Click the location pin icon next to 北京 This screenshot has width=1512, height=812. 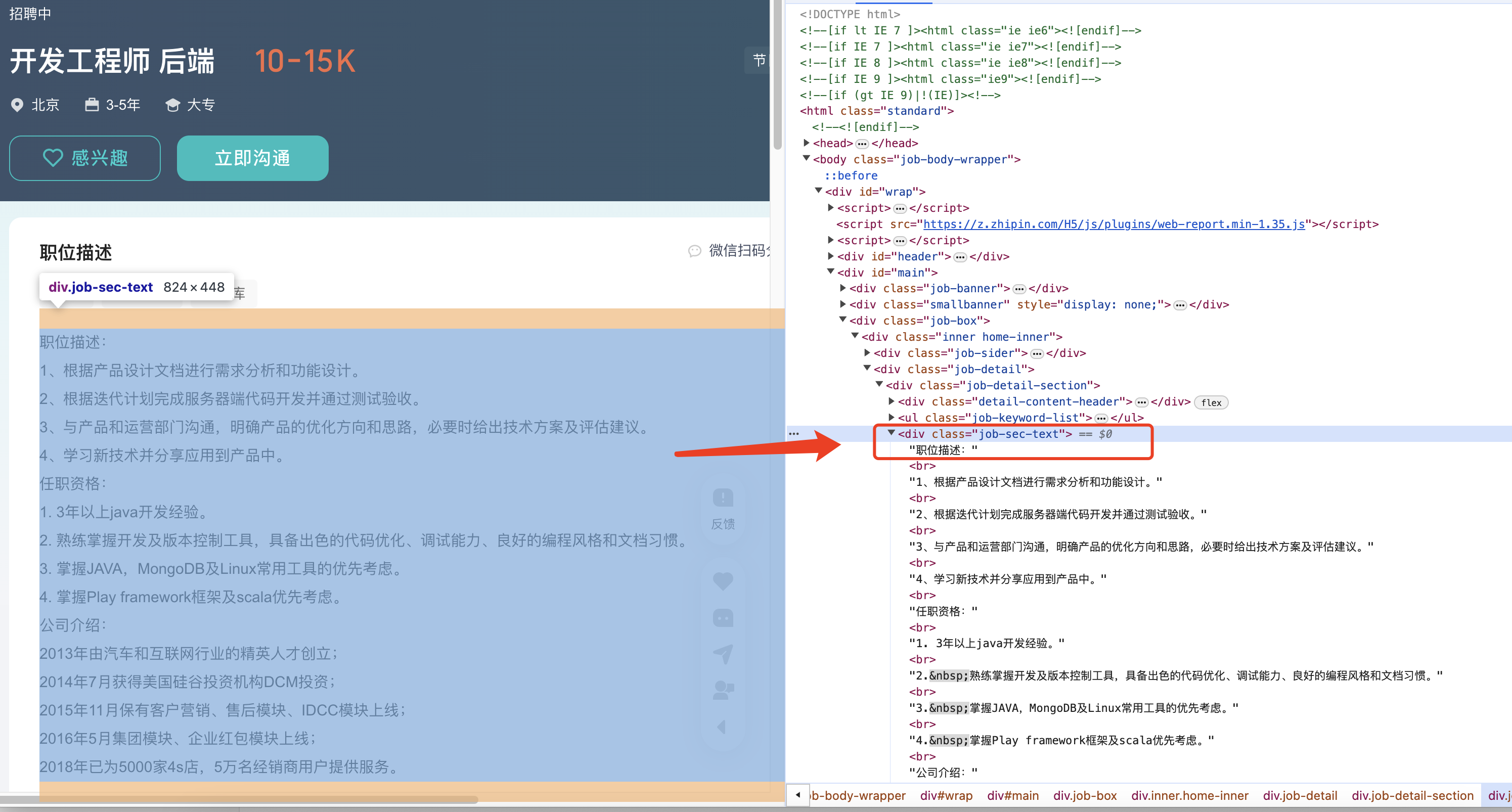[x=17, y=105]
